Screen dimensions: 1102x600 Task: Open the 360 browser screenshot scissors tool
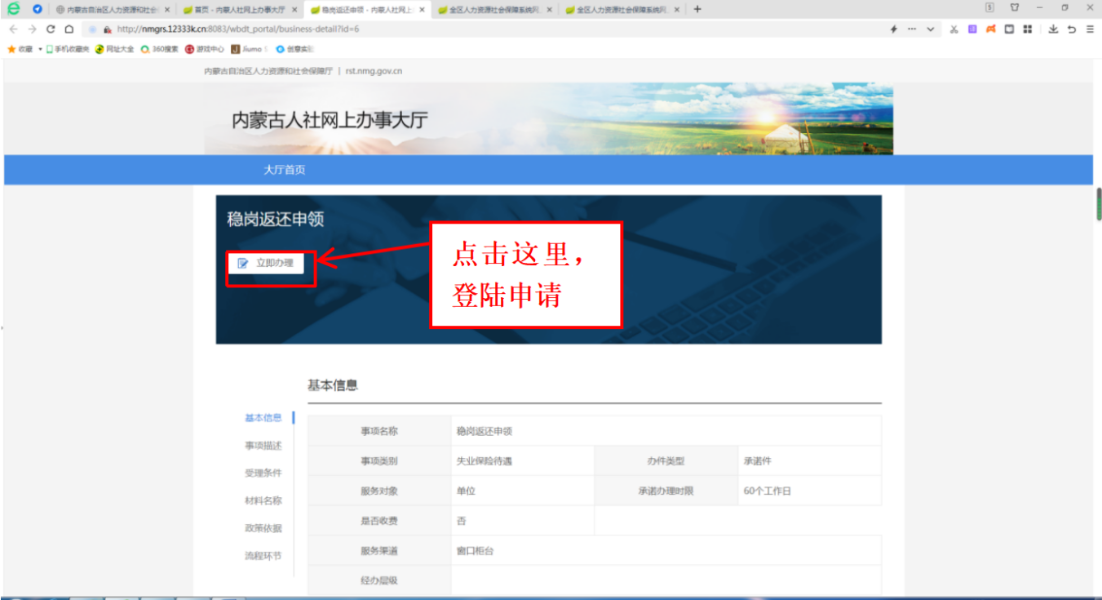tap(953, 29)
